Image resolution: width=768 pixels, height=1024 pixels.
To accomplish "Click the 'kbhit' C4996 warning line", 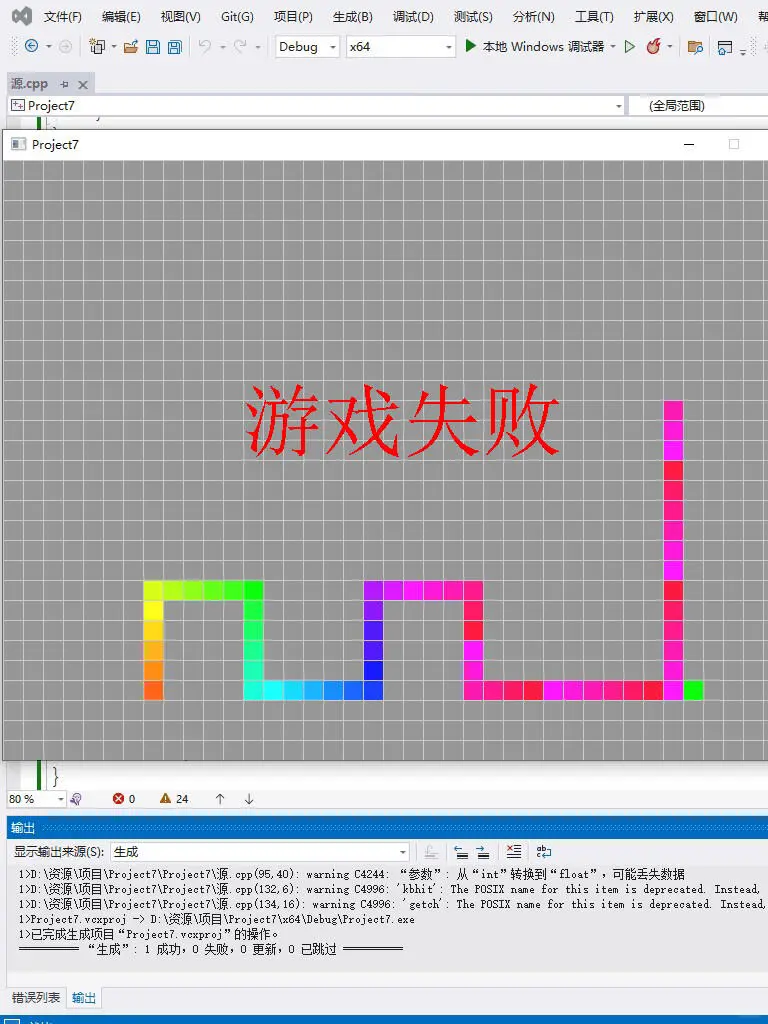I will pyautogui.click(x=389, y=889).
